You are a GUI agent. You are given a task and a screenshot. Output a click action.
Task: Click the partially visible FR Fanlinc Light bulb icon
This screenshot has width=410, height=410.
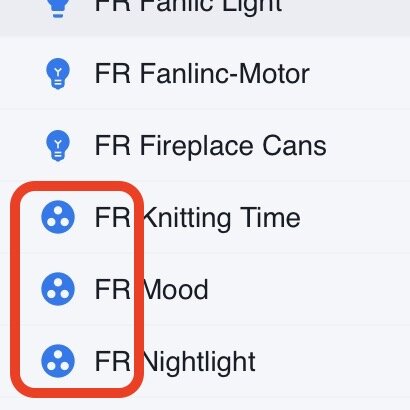(x=58, y=9)
